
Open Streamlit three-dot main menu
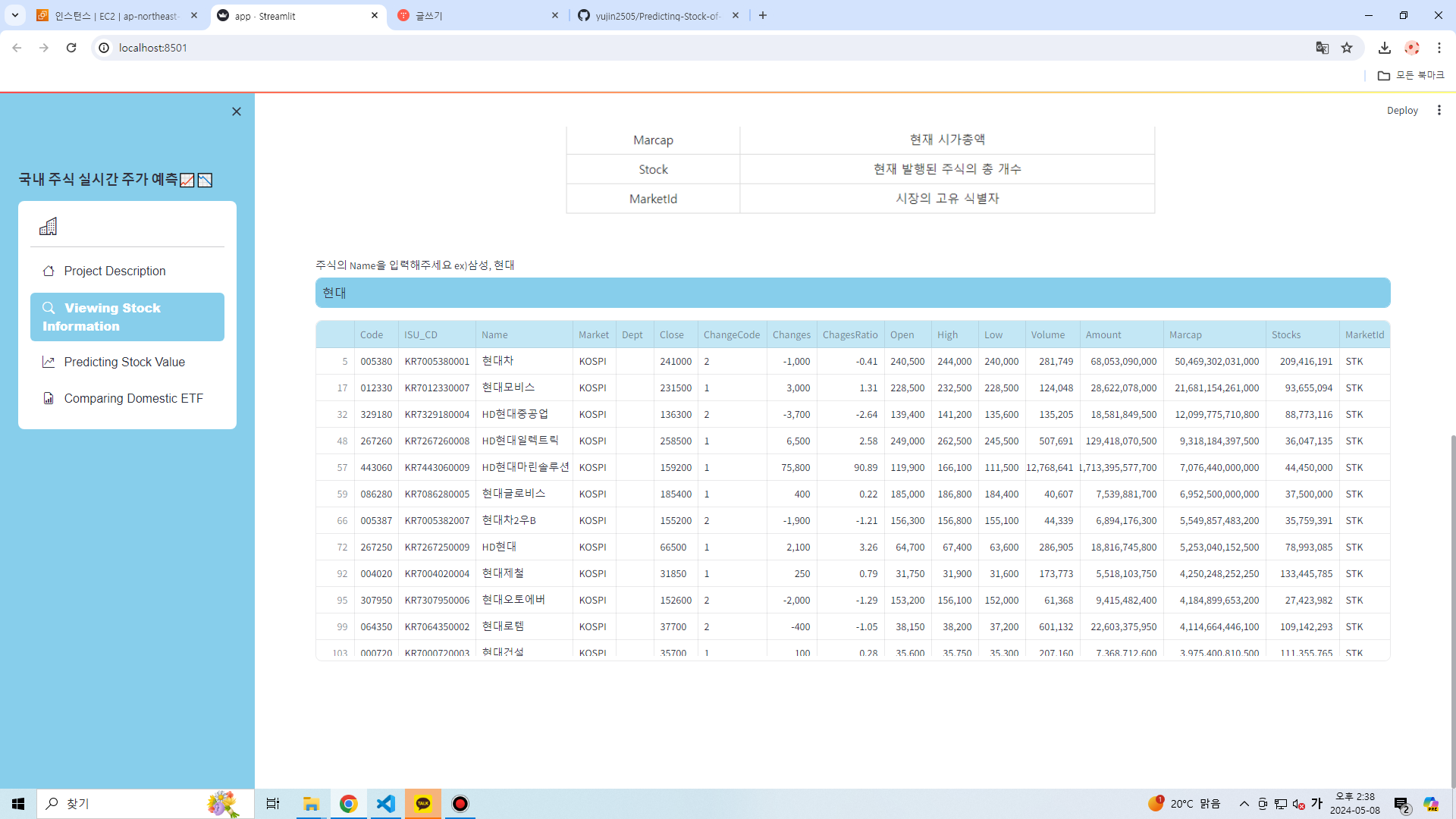[1439, 110]
